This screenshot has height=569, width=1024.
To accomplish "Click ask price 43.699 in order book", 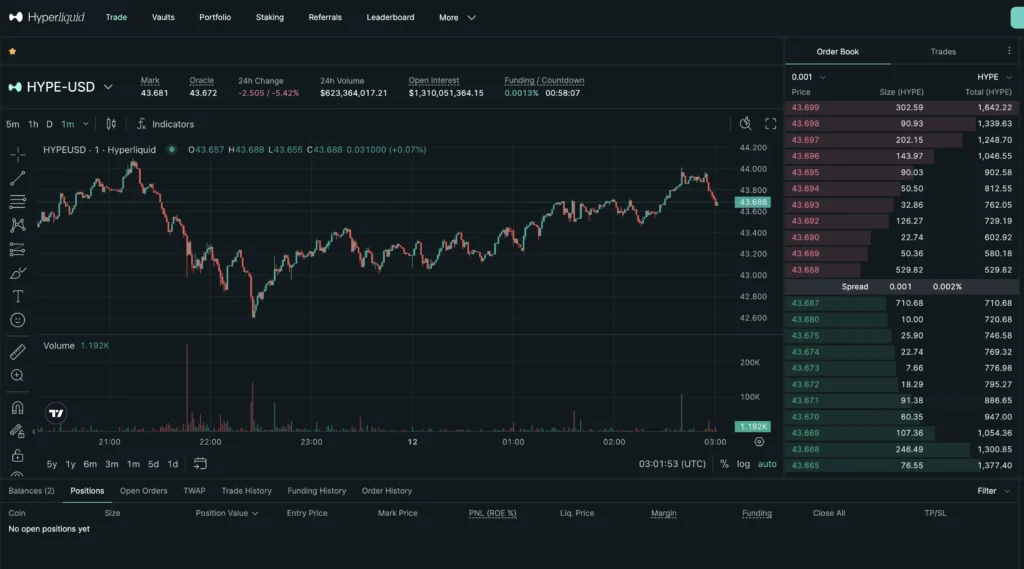I will pos(805,108).
